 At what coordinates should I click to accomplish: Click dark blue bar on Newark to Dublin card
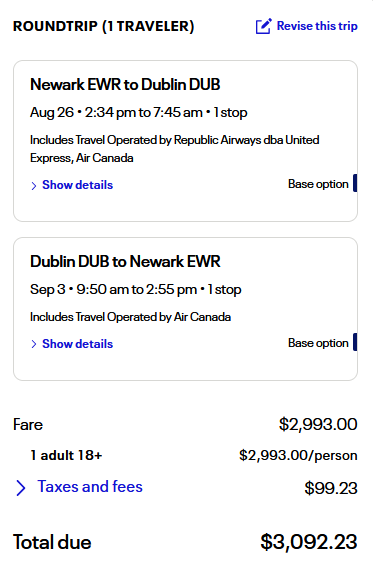coord(355,183)
